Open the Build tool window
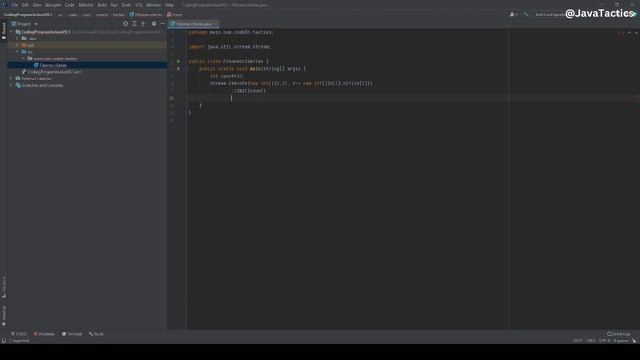 (x=96, y=334)
